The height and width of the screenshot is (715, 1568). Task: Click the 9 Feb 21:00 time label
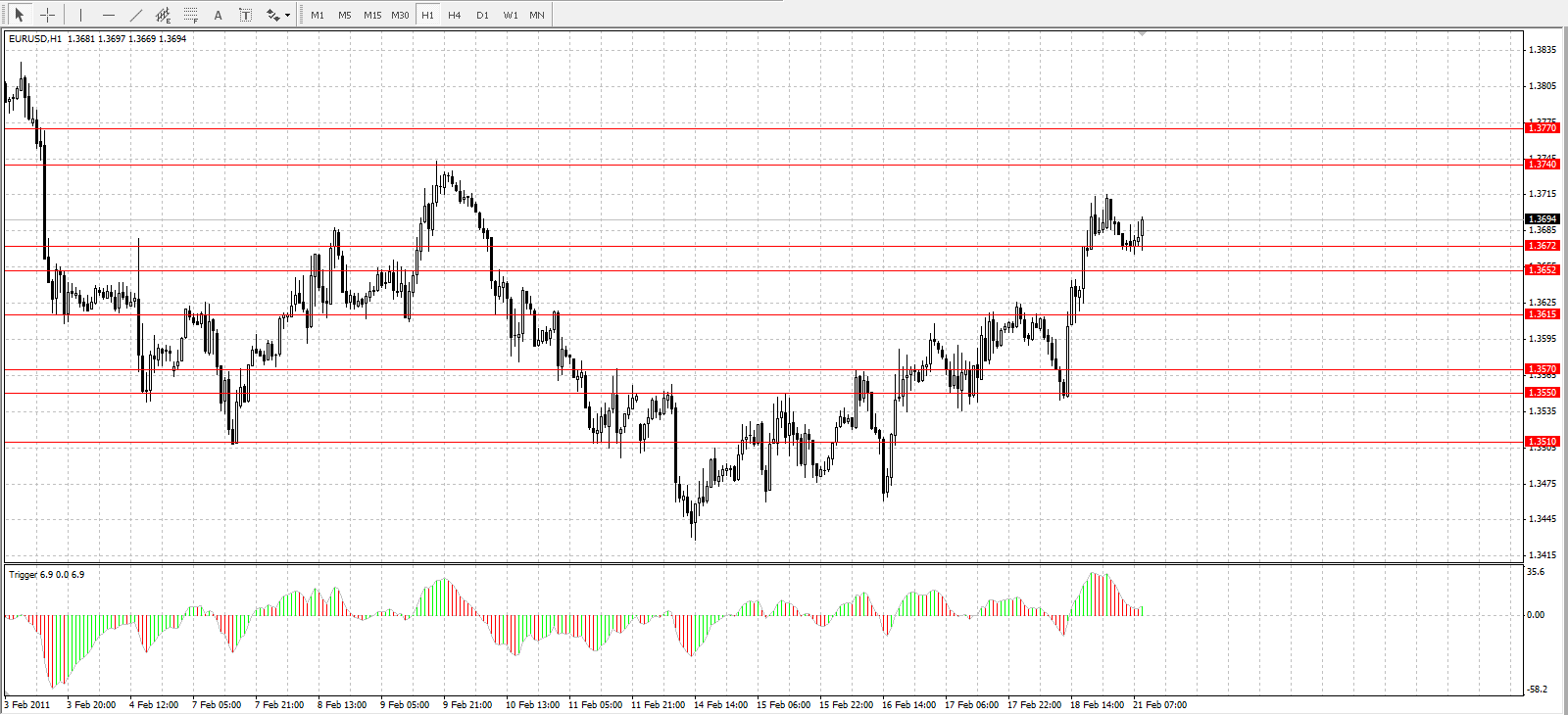467,705
